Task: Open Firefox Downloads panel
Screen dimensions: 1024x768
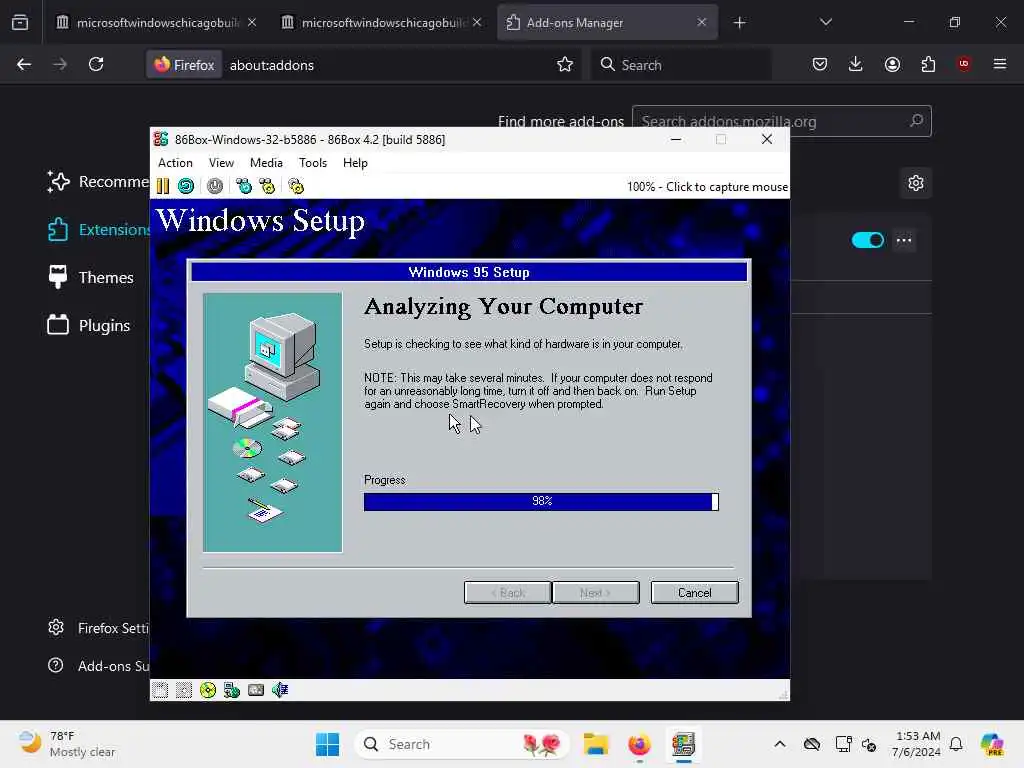Action: (x=856, y=64)
